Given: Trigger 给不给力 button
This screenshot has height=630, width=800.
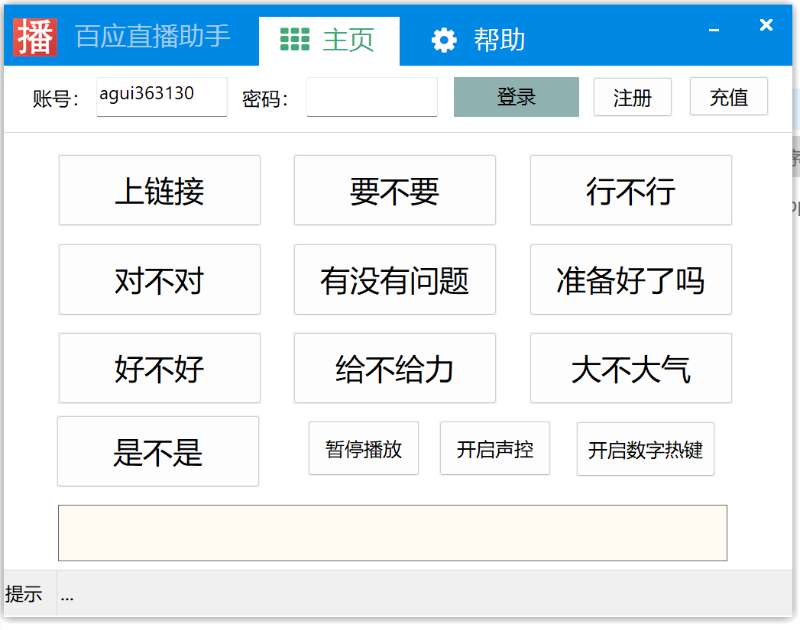Looking at the screenshot, I should click(x=395, y=369).
